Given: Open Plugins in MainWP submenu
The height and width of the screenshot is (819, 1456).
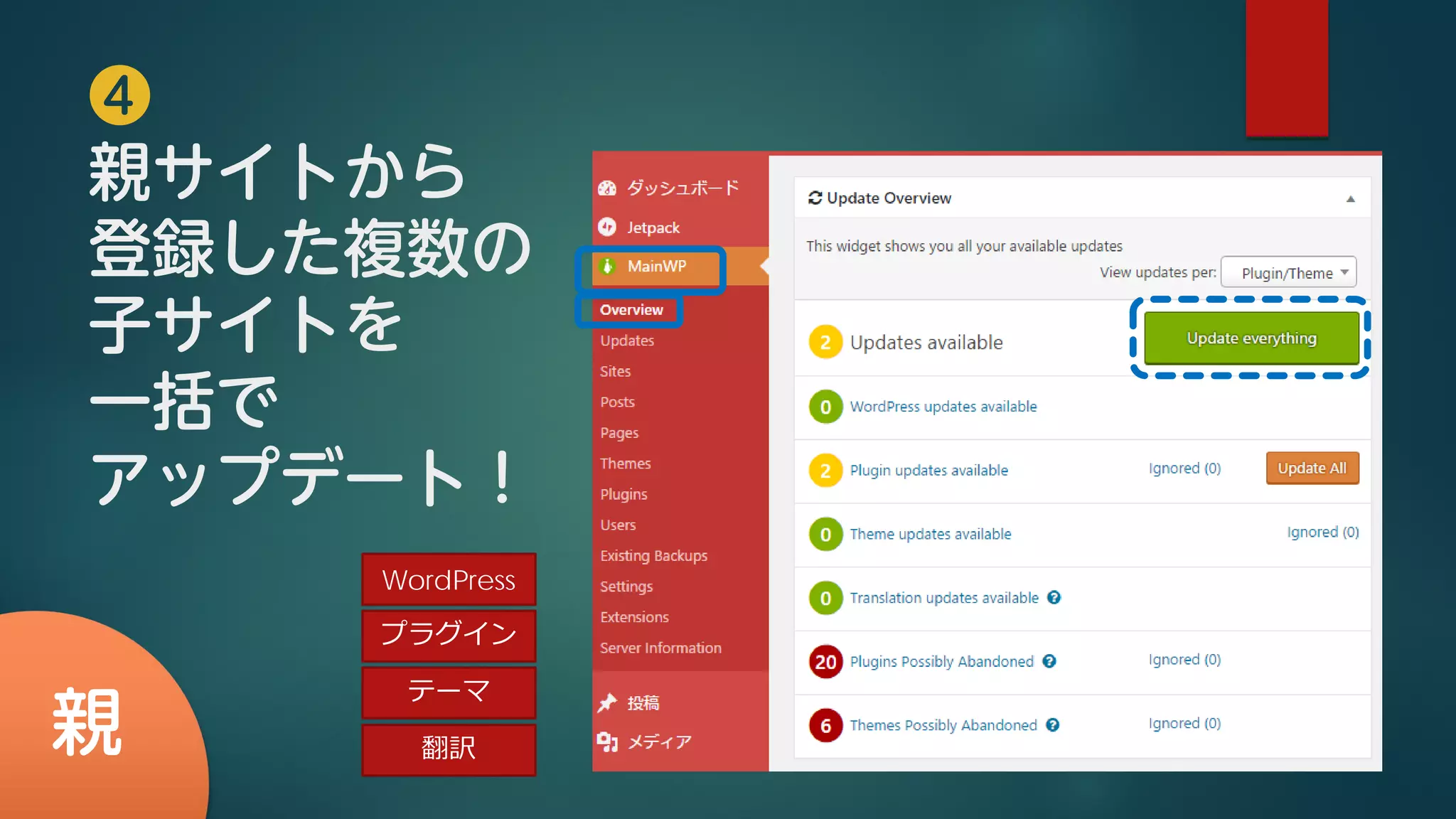Looking at the screenshot, I should [623, 494].
